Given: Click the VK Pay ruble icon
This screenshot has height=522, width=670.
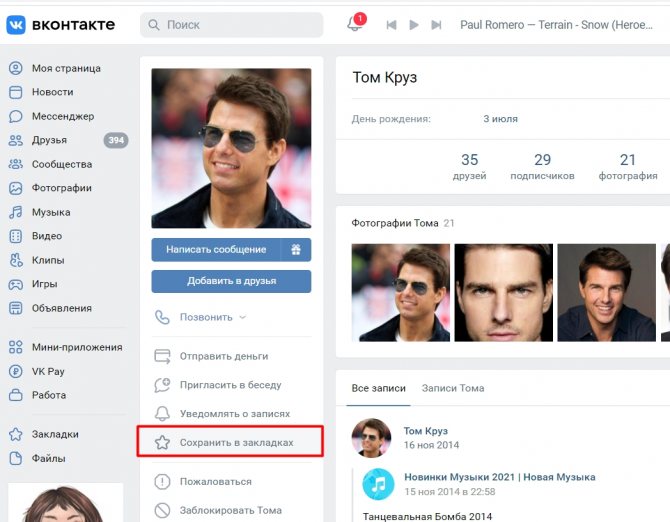Looking at the screenshot, I should pos(16,371).
